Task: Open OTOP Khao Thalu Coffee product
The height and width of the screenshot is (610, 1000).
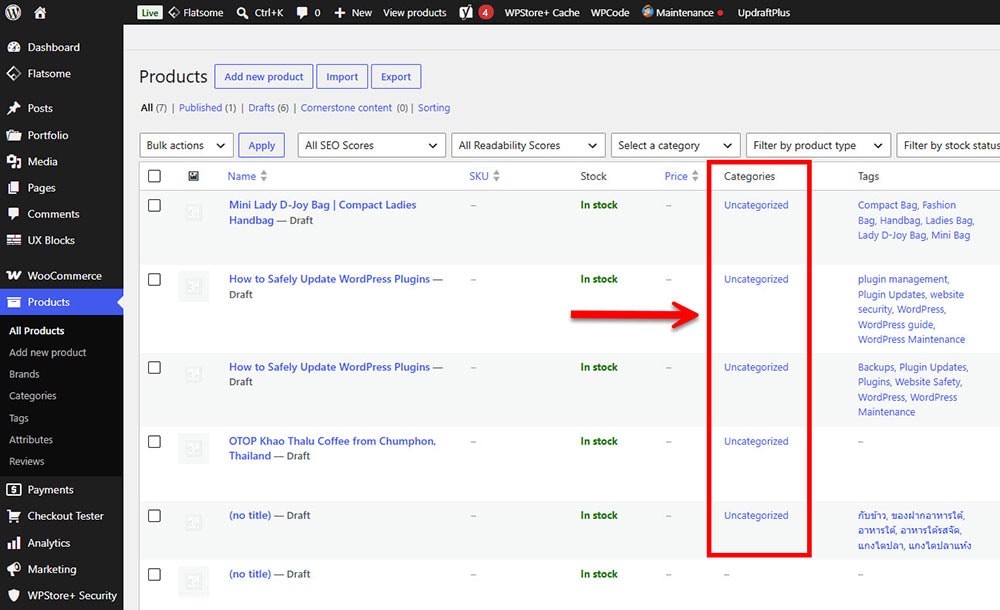Action: point(332,448)
